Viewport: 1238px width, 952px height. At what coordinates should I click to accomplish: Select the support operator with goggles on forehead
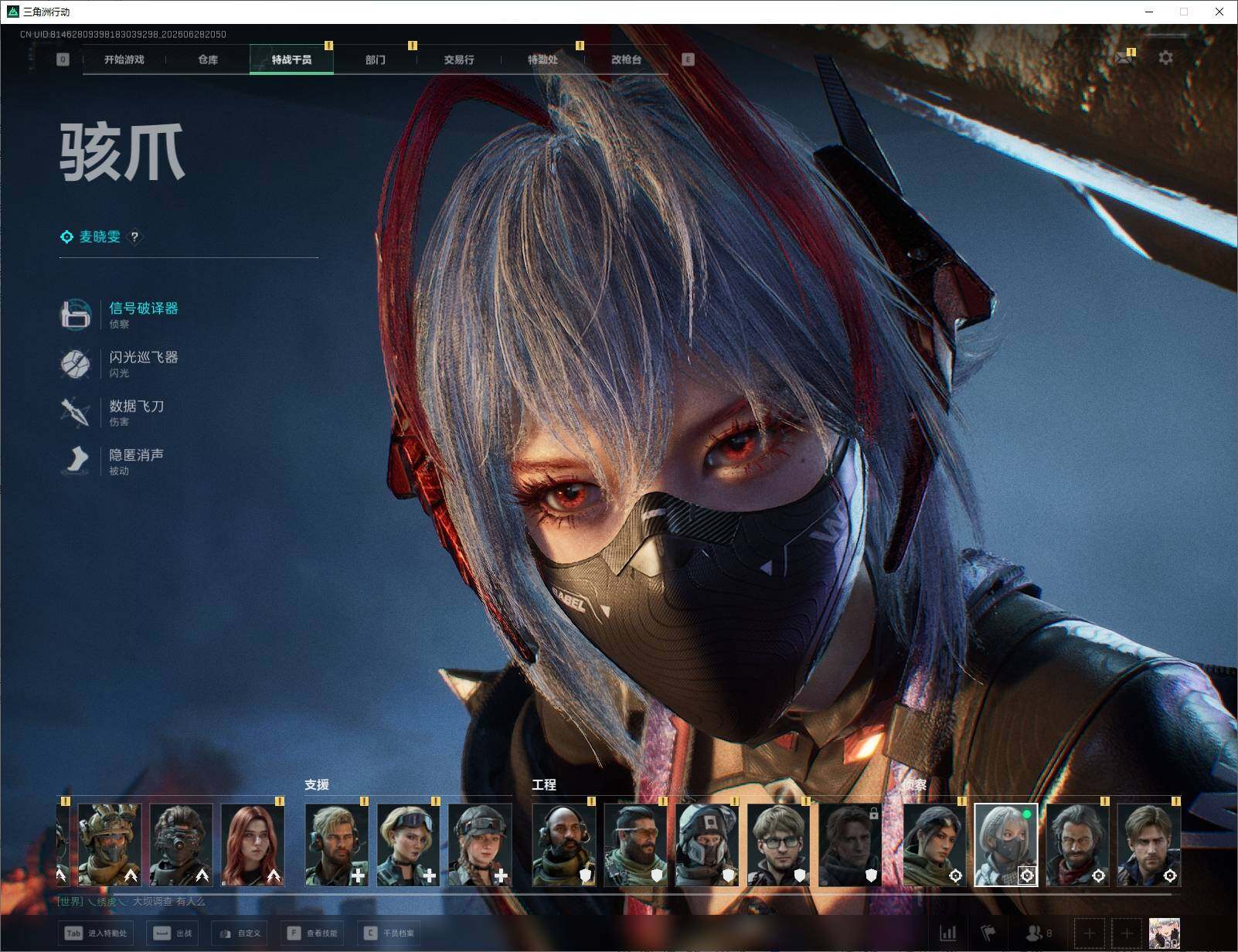pyautogui.click(x=408, y=845)
